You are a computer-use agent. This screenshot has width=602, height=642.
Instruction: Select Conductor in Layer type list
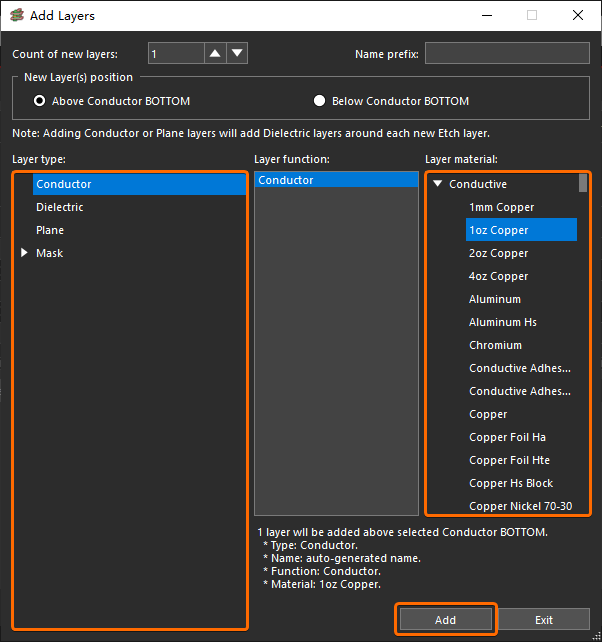click(x=64, y=184)
